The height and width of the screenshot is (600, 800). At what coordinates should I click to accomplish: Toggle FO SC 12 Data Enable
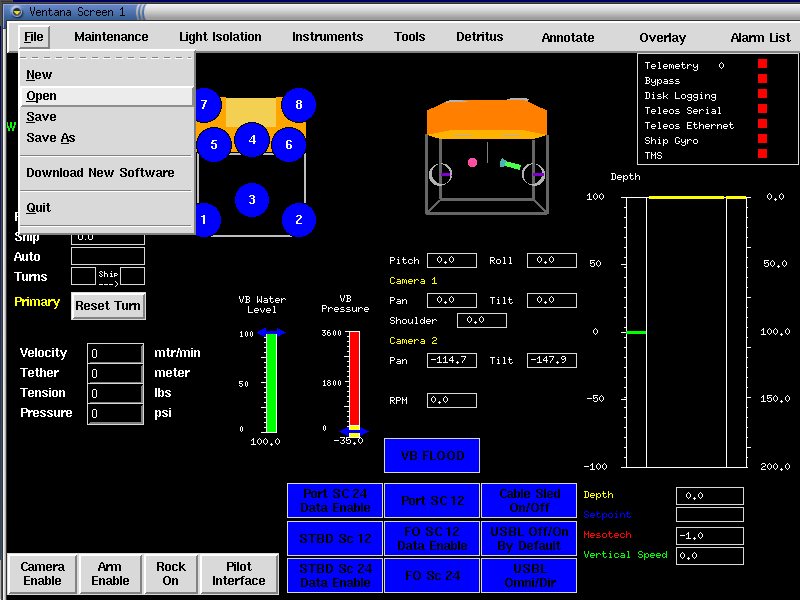[432, 538]
